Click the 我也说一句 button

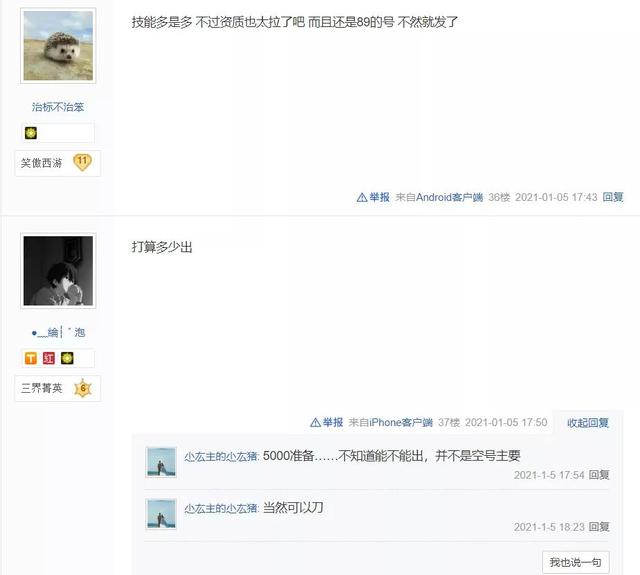(x=576, y=562)
